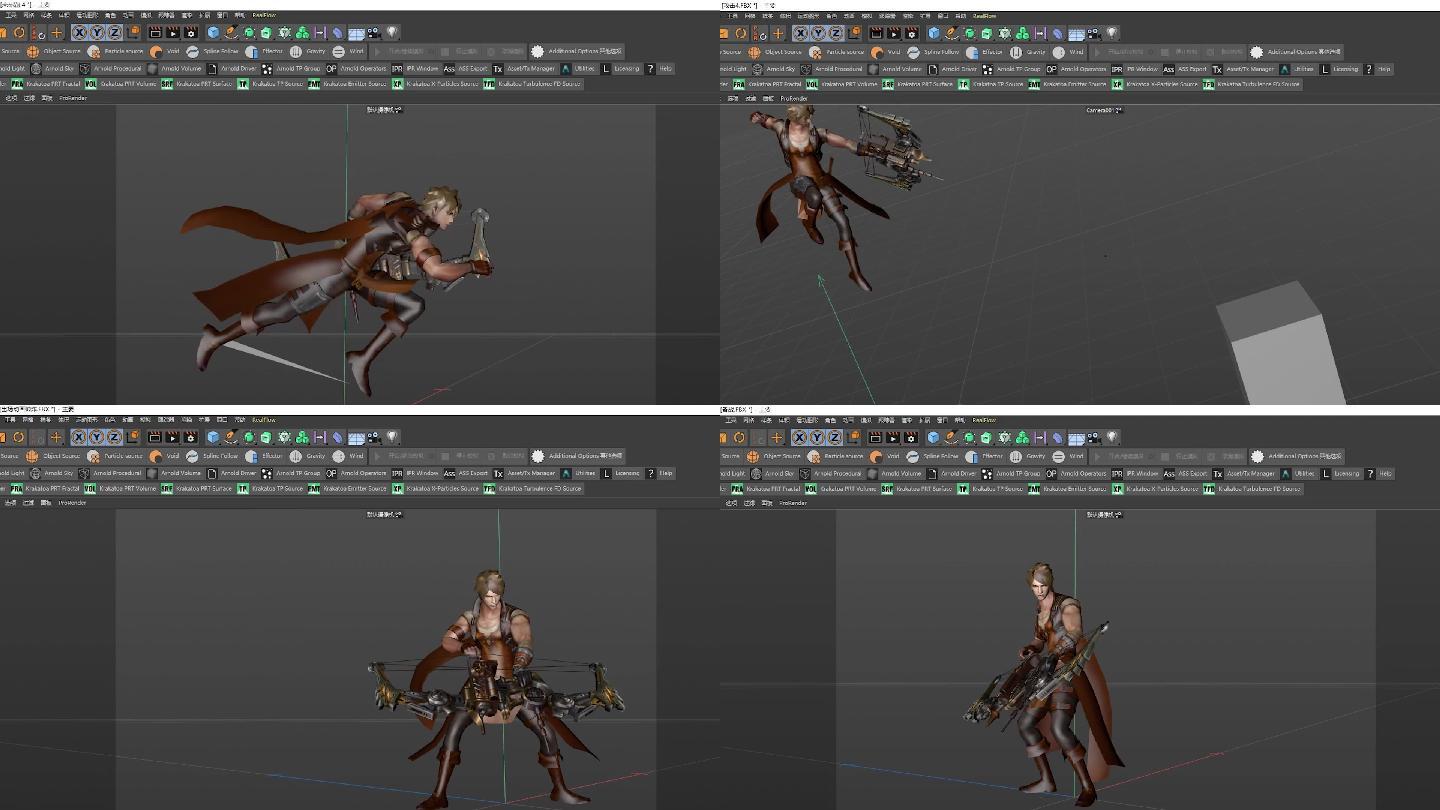
Task: Toggle Y axis lock in the leaping-character window
Action: [x=98, y=32]
